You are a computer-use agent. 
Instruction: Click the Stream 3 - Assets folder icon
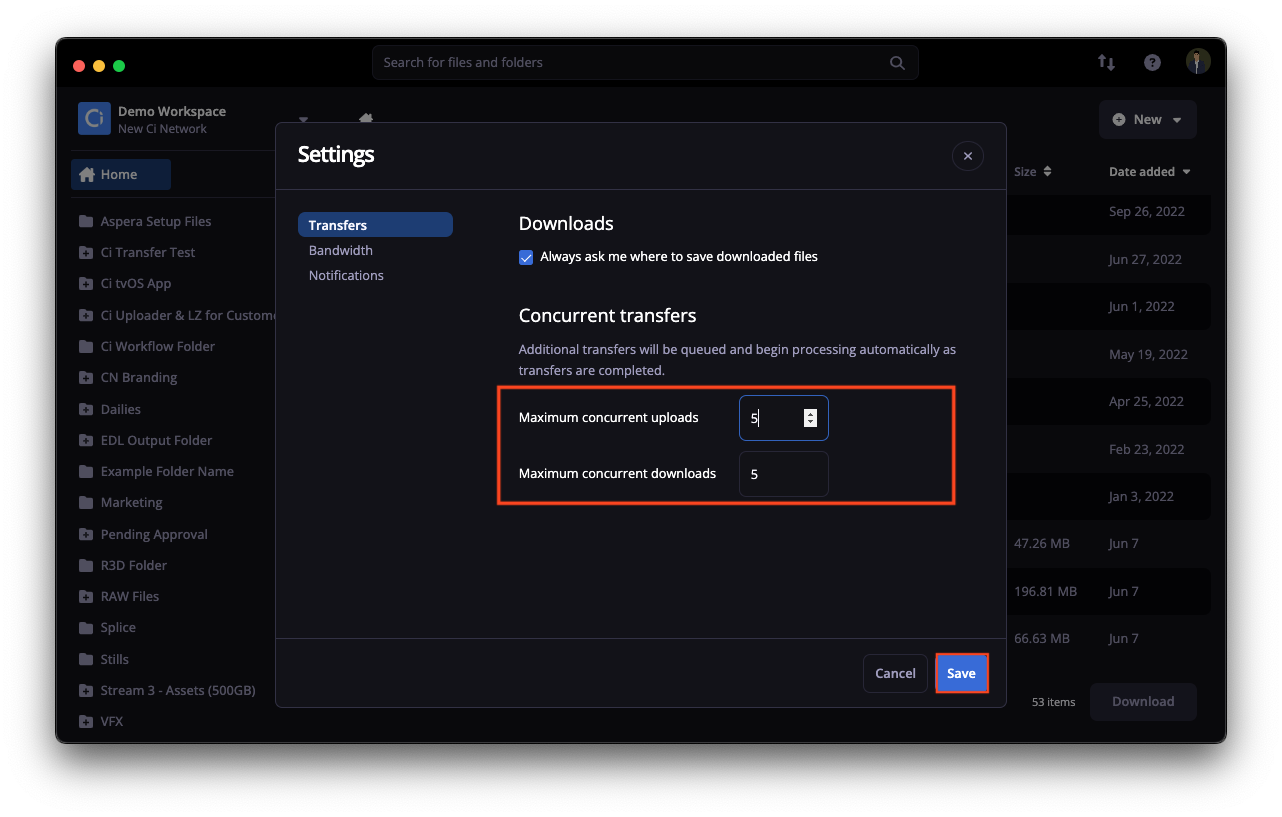tap(86, 690)
